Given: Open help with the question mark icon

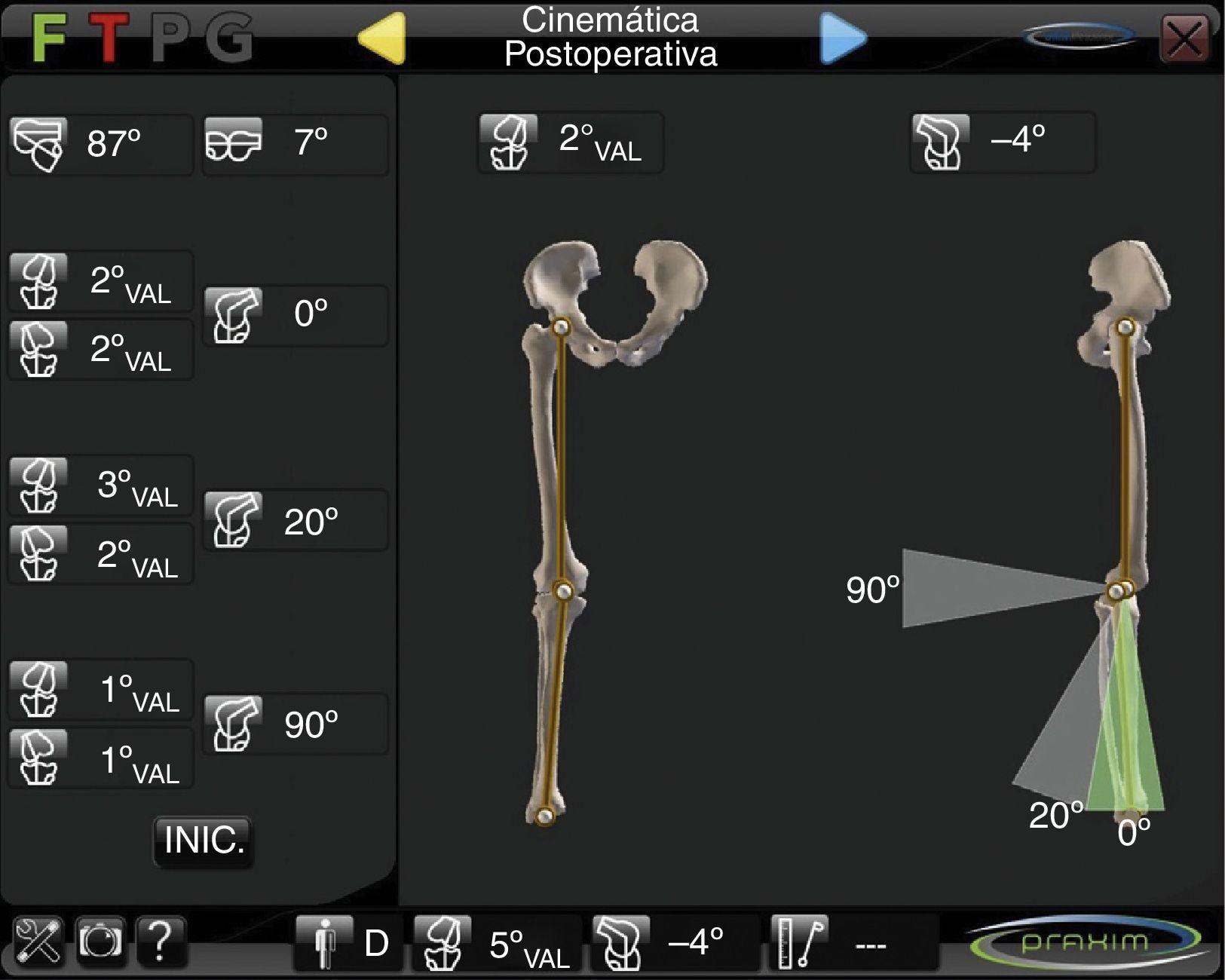Looking at the screenshot, I should [x=160, y=942].
